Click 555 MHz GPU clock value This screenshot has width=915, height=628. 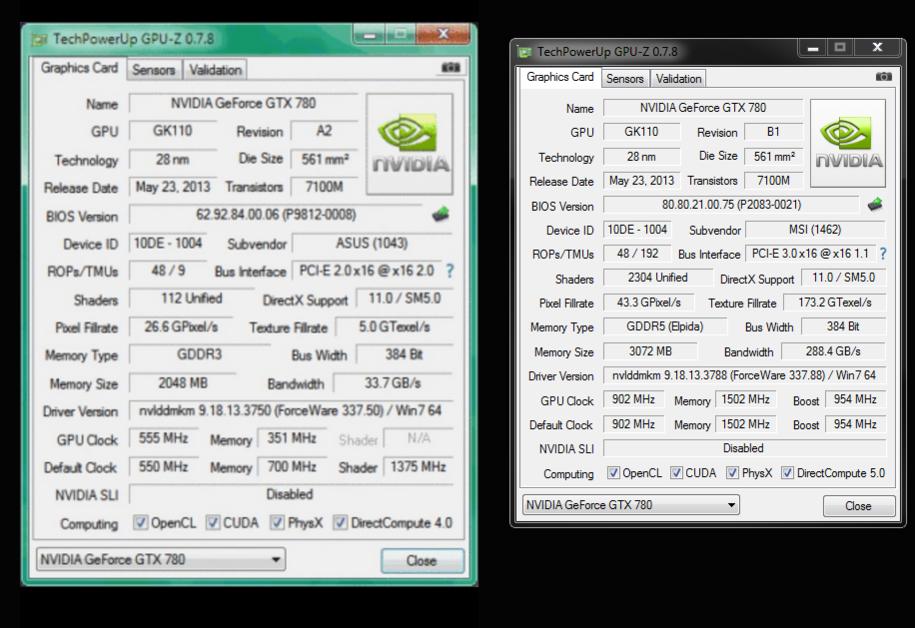[163, 438]
